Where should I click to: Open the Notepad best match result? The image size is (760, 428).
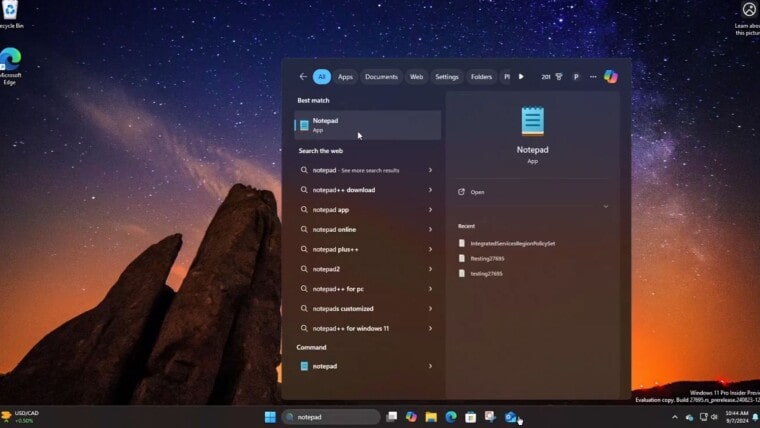pos(367,125)
